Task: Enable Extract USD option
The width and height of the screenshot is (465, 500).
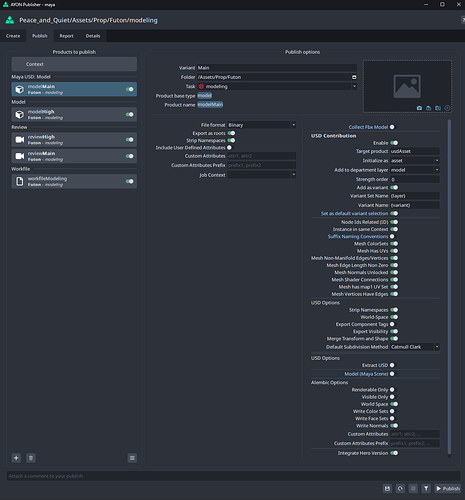Action: point(393,365)
